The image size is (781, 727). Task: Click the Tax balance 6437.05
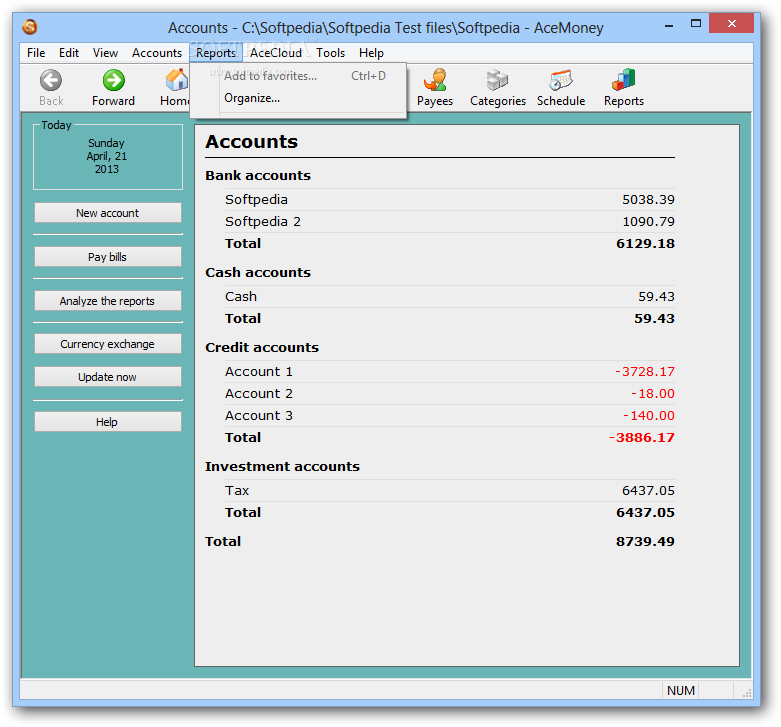(x=648, y=490)
